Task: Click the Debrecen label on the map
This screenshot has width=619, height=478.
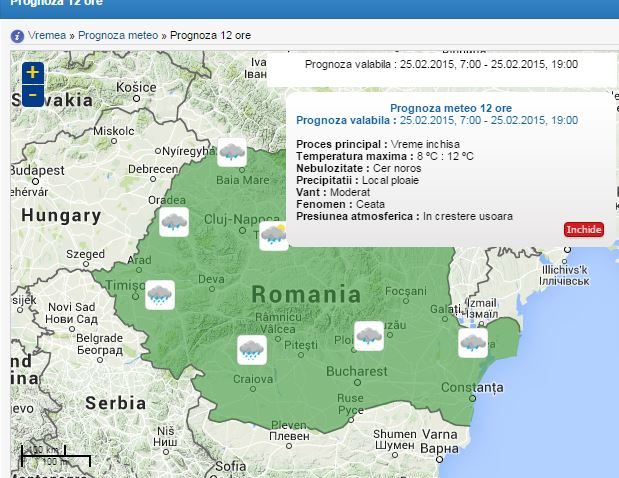Action: (153, 169)
